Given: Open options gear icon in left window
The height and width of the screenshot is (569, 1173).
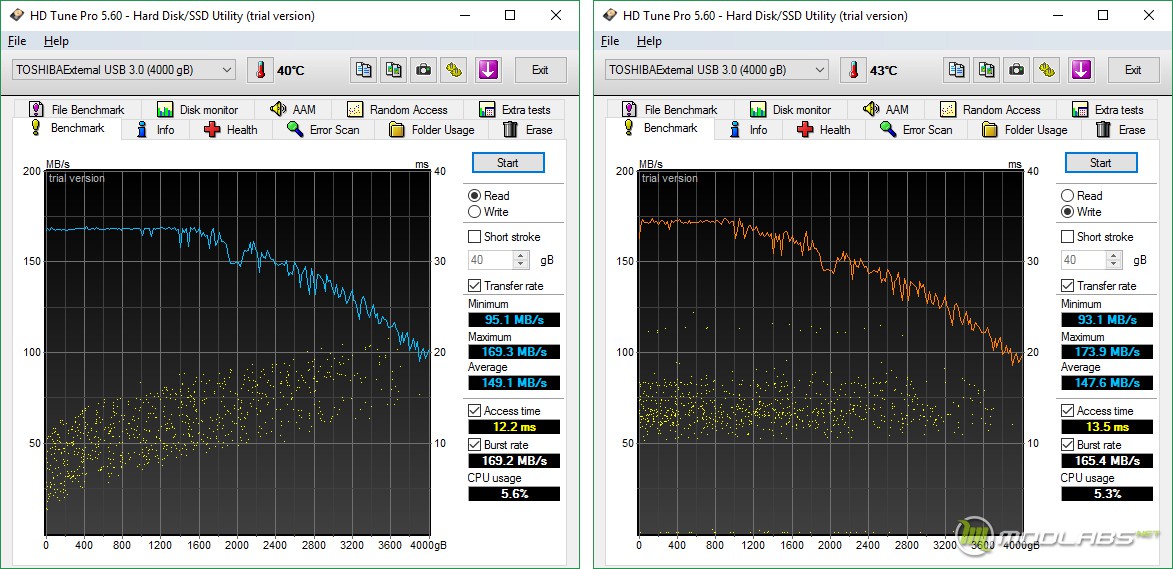Looking at the screenshot, I should 453,70.
